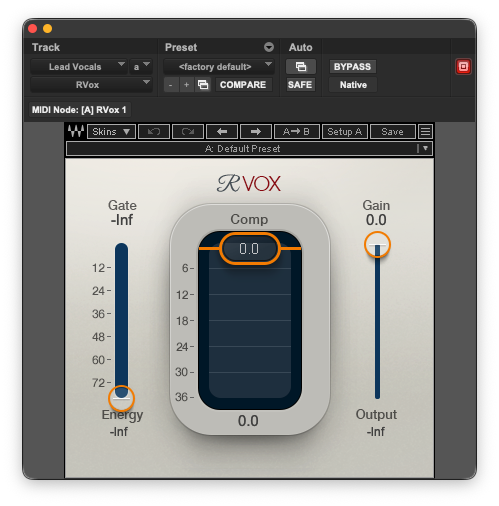Click the Gain slider handle
This screenshot has height=506, width=499.
[377, 245]
